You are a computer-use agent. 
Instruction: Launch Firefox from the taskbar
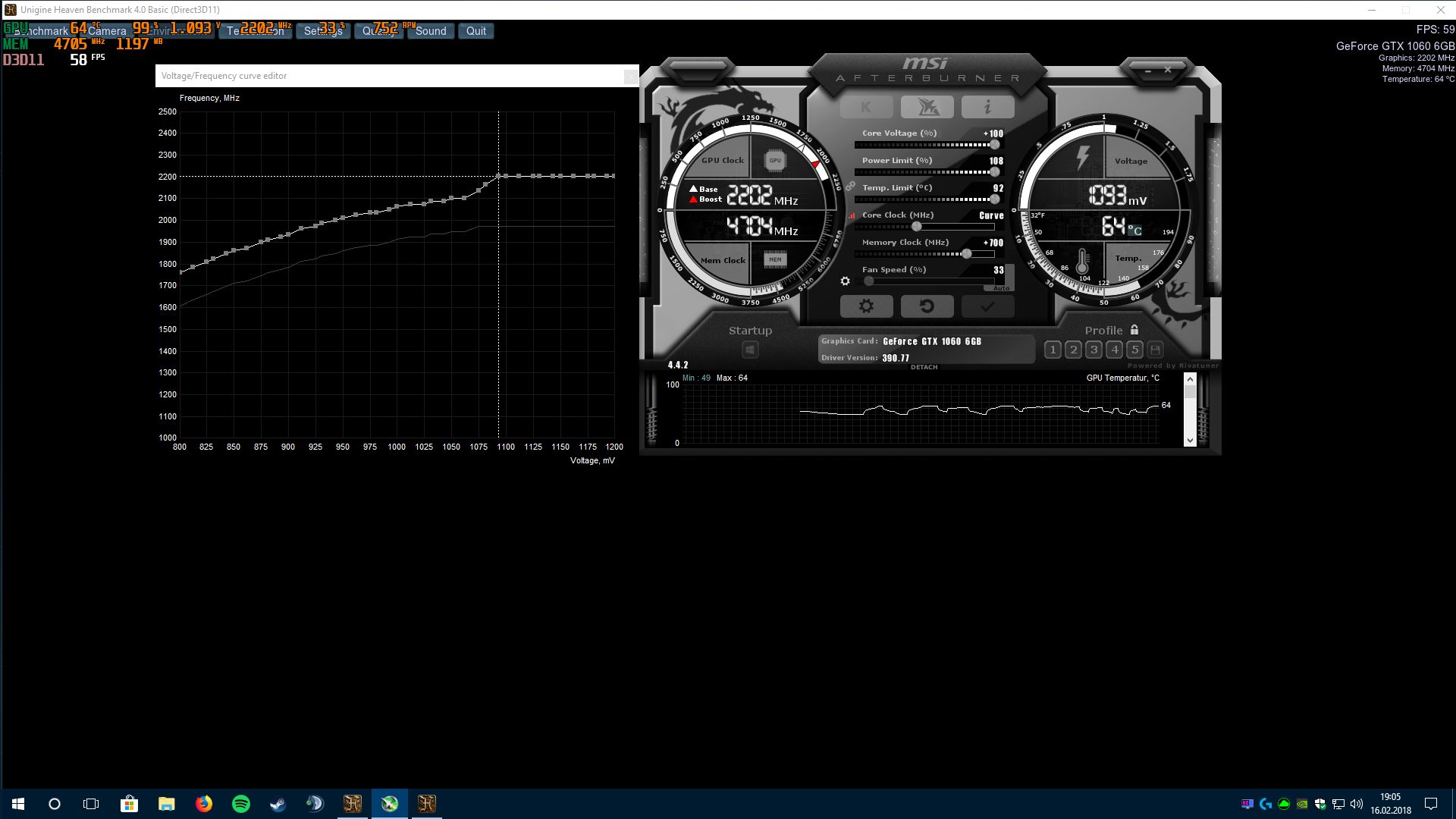(x=204, y=804)
